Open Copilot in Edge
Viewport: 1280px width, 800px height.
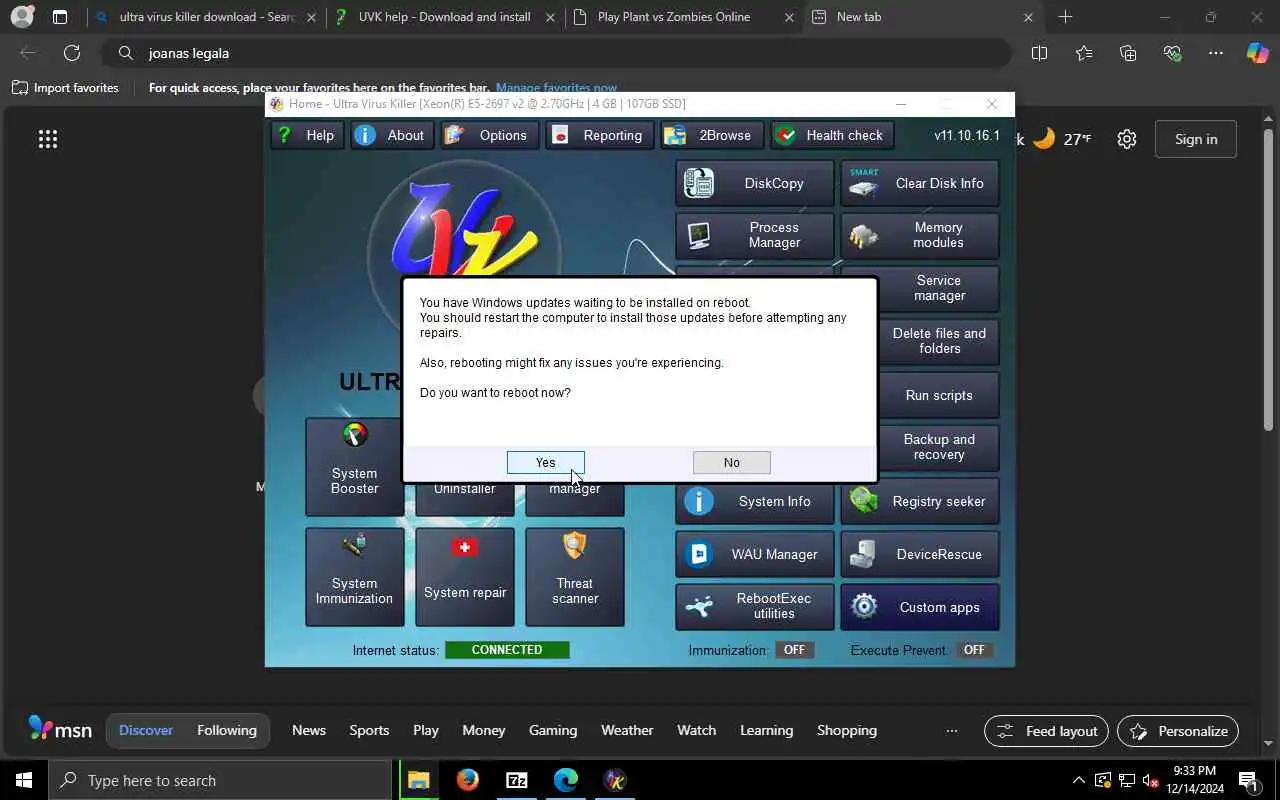tap(1257, 53)
